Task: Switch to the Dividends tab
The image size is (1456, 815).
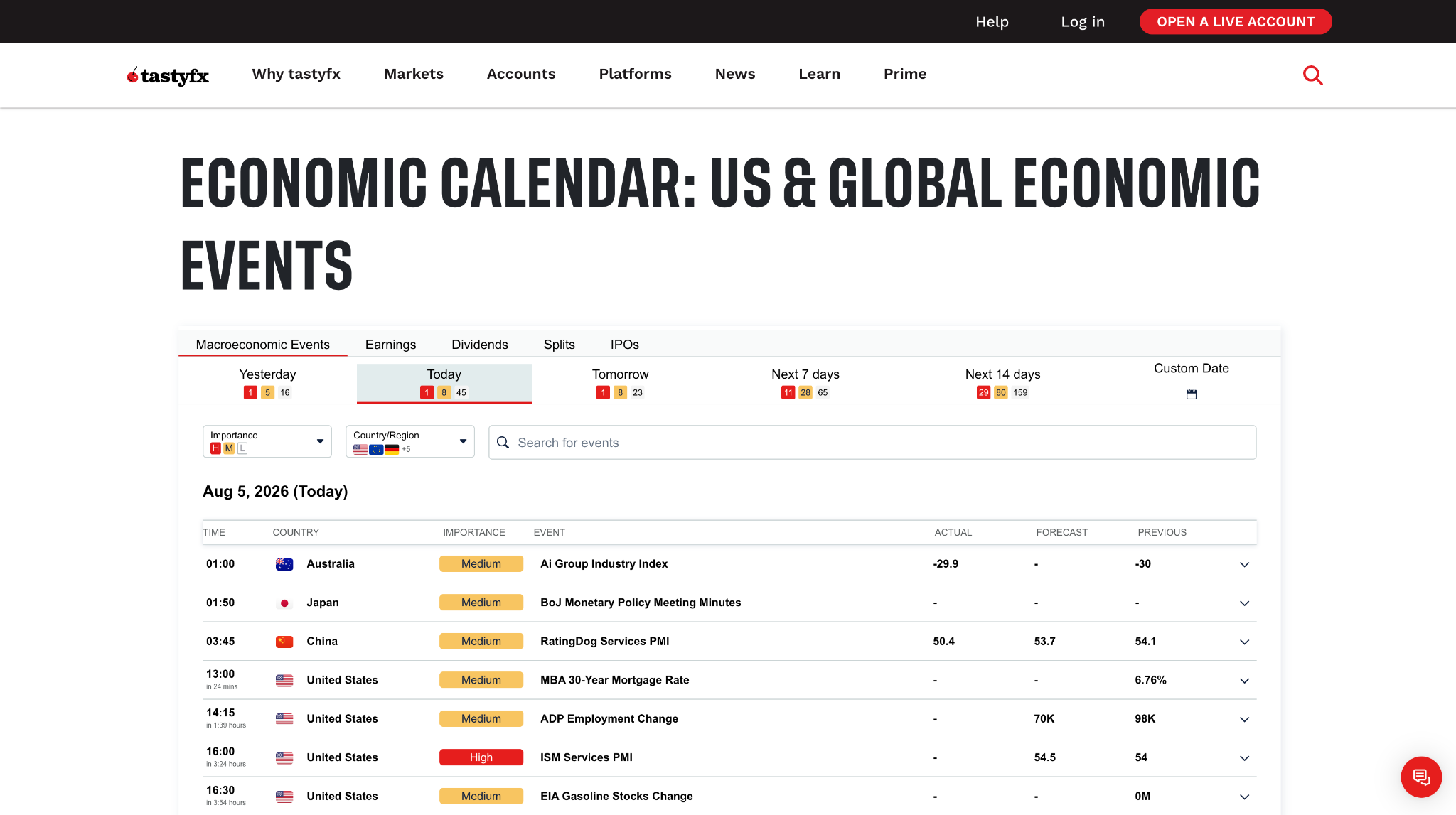Action: [480, 345]
